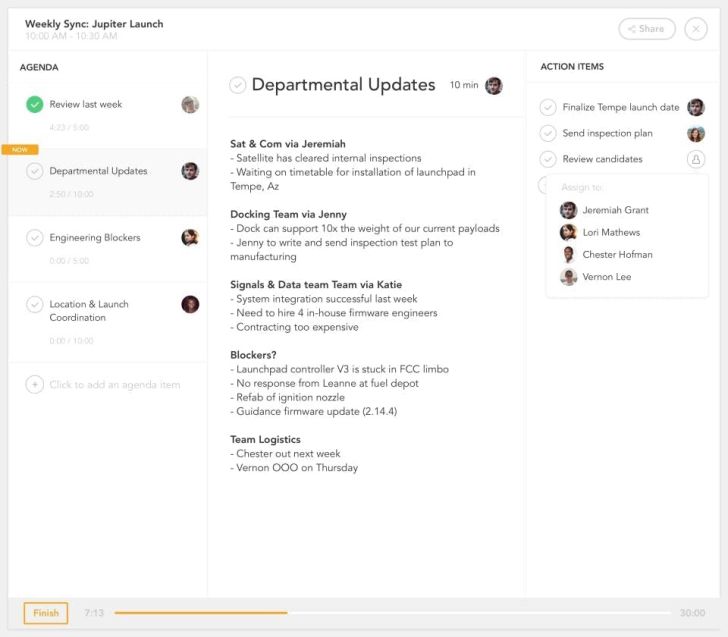This screenshot has height=637, width=728.
Task: Click the Engineering Blockers owner avatar
Action: (190, 238)
